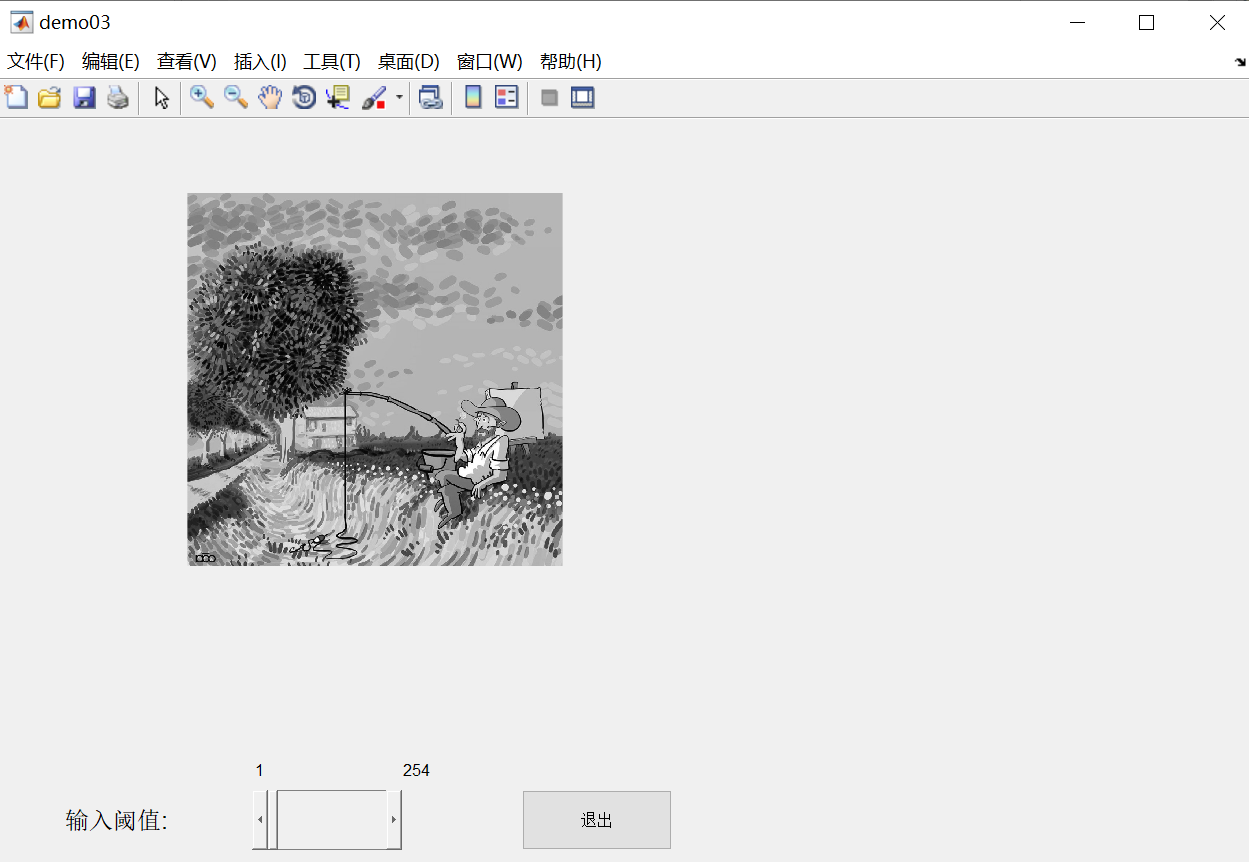The image size is (1249, 862).
Task: Click the Show Plot Tools icon
Action: 583,97
